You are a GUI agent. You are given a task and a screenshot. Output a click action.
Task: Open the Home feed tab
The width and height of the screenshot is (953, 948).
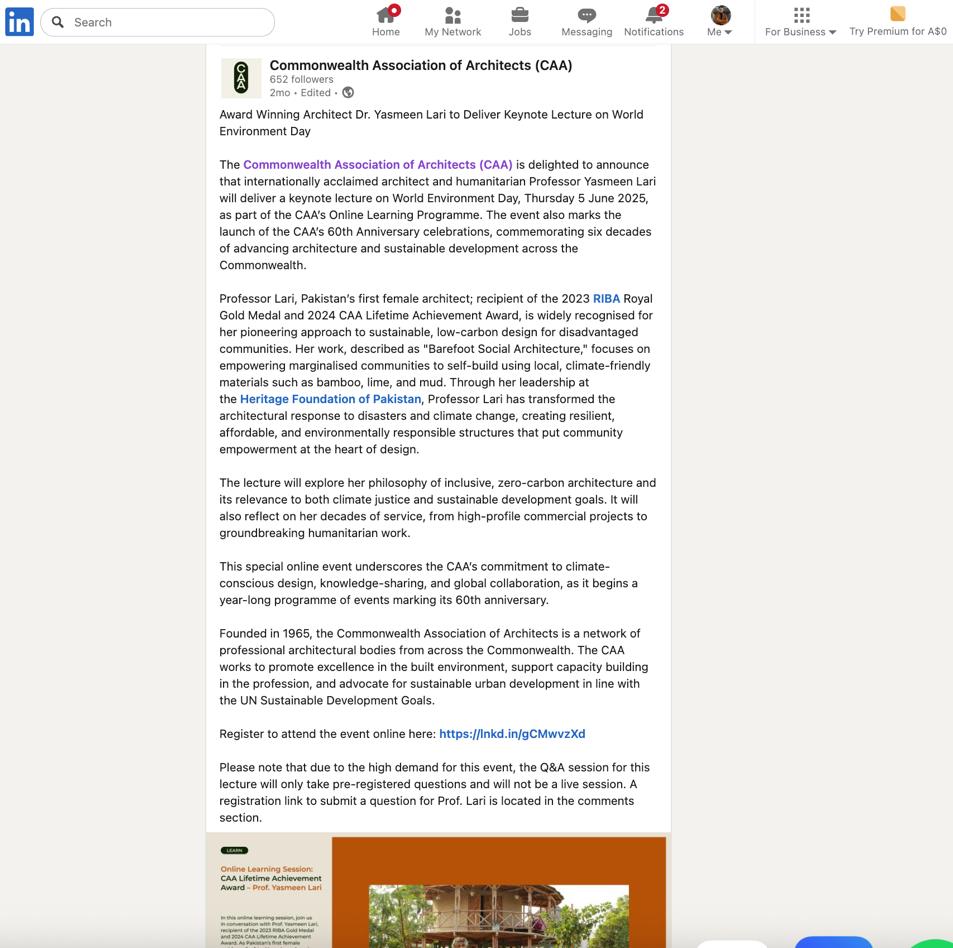[x=386, y=22]
